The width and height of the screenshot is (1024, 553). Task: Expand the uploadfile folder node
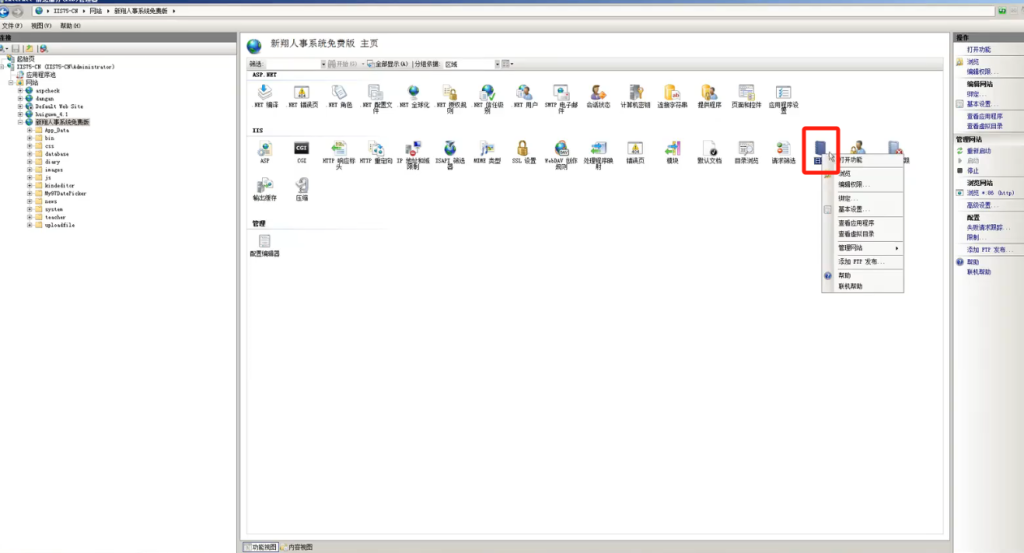(29, 225)
